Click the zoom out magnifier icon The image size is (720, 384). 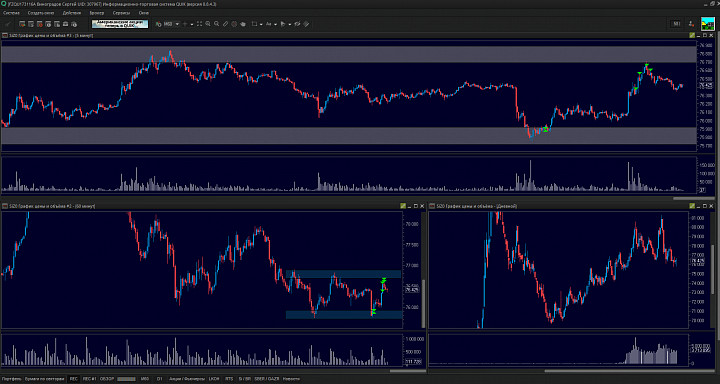[217, 24]
